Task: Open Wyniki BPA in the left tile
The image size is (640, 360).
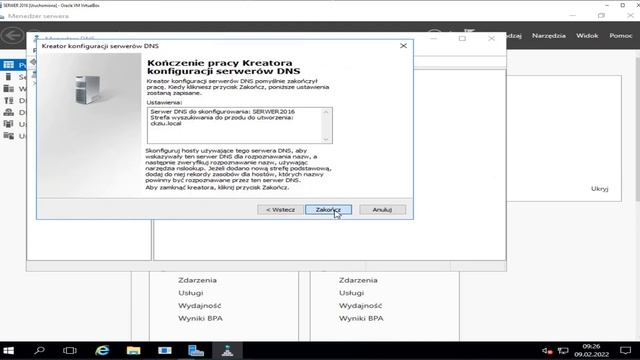Action: [200, 318]
